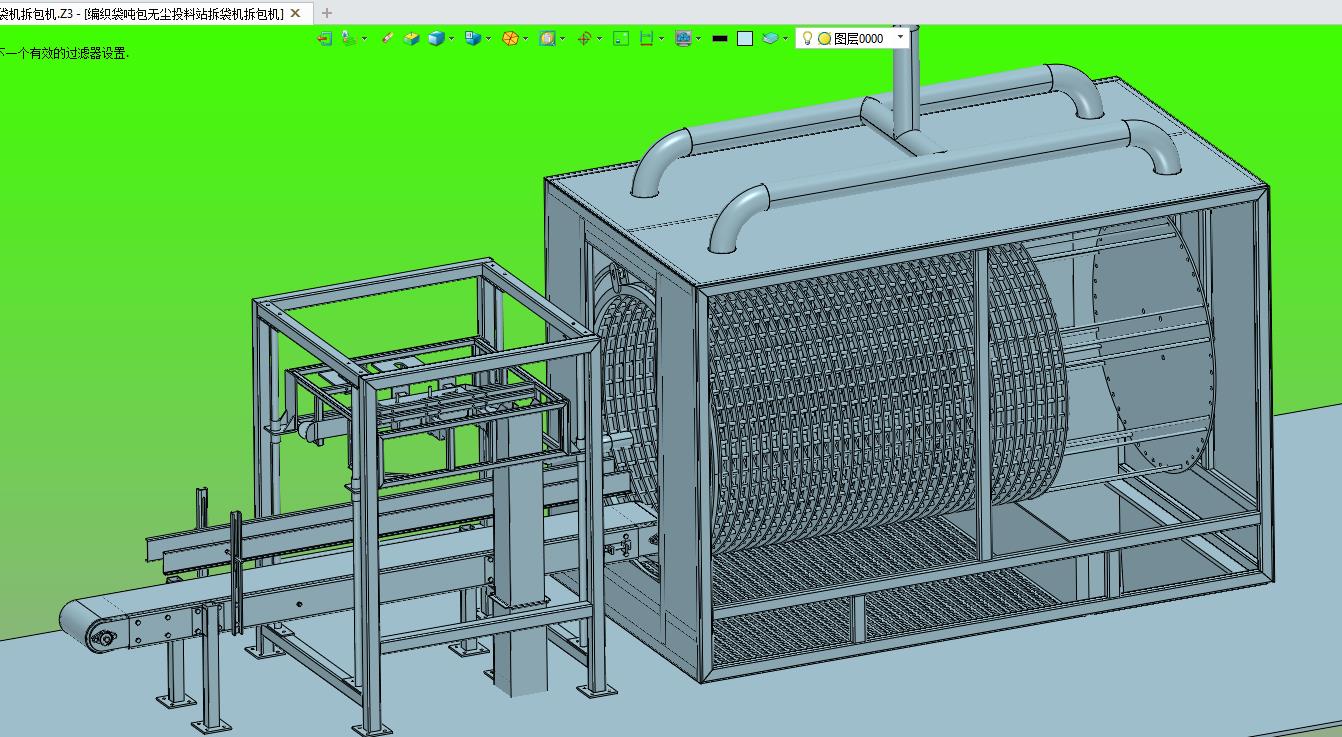Click the monitor display settings icon
The image size is (1342, 737).
[x=683, y=38]
